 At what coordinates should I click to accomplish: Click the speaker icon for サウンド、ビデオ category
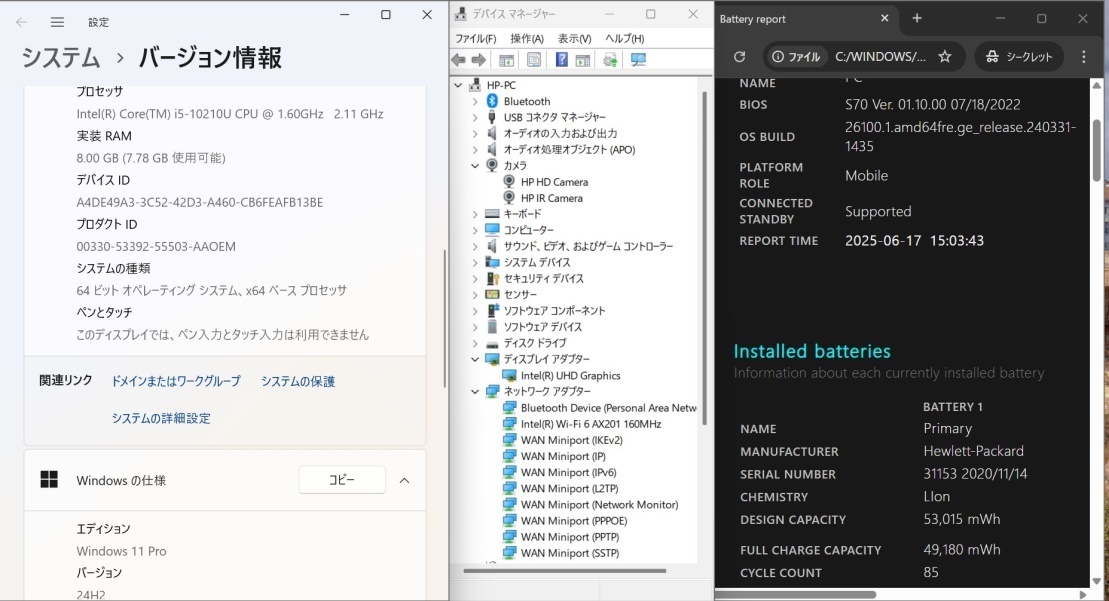click(x=492, y=246)
